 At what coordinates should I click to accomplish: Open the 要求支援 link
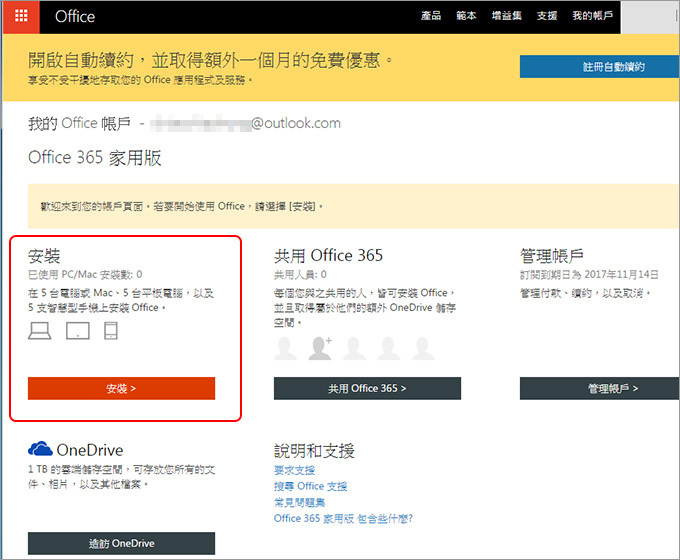[294, 470]
